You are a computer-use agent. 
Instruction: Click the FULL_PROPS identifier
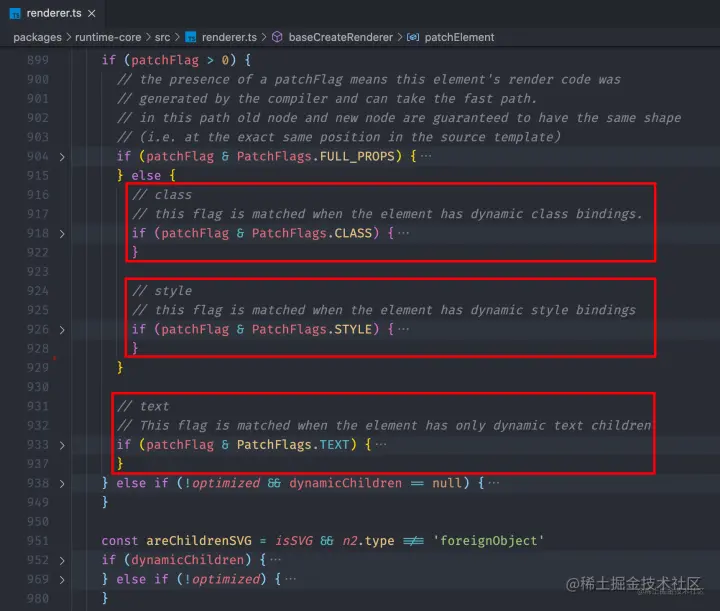coord(357,156)
